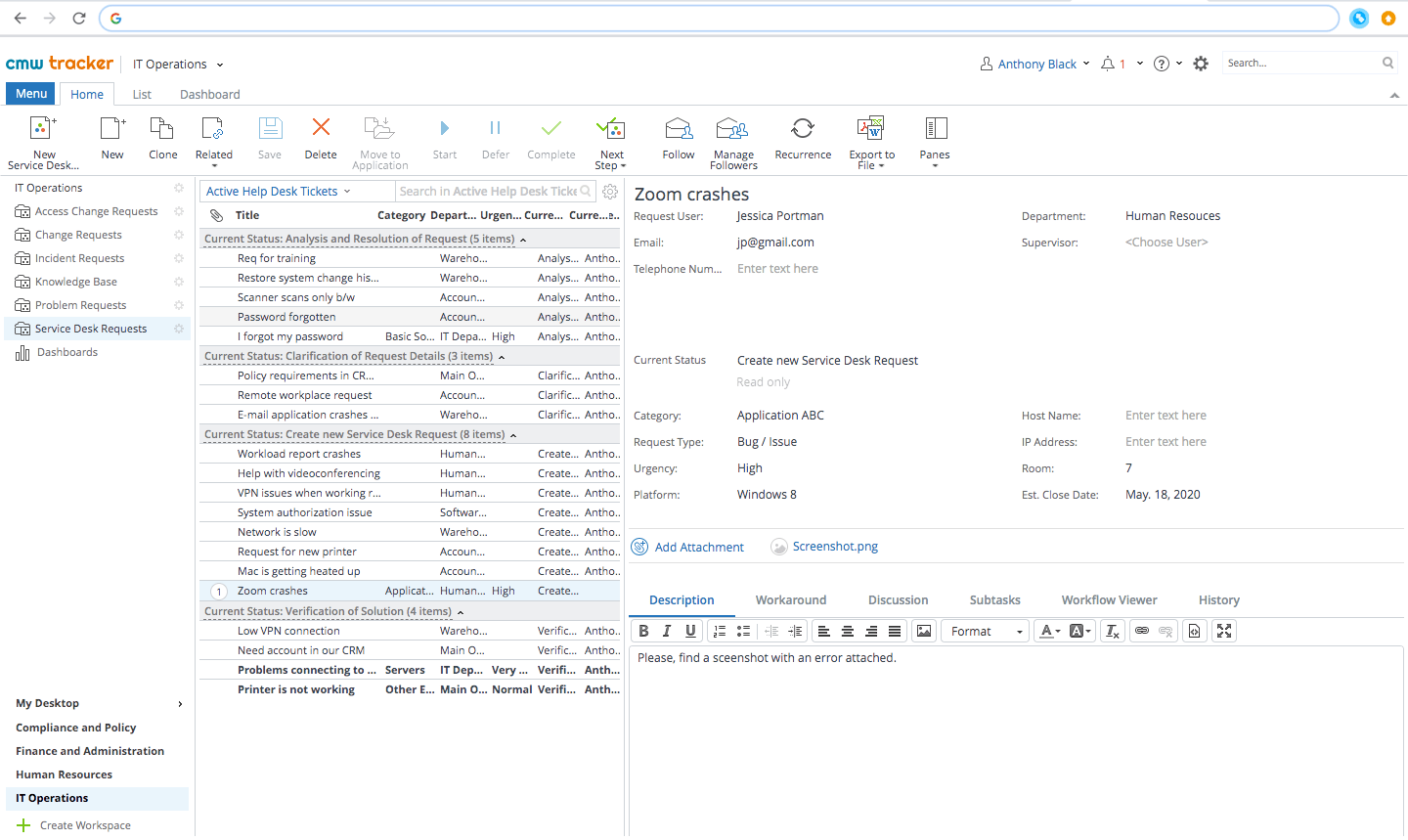Reload the browser page
Image resolution: width=1408 pixels, height=840 pixels.
click(x=79, y=18)
